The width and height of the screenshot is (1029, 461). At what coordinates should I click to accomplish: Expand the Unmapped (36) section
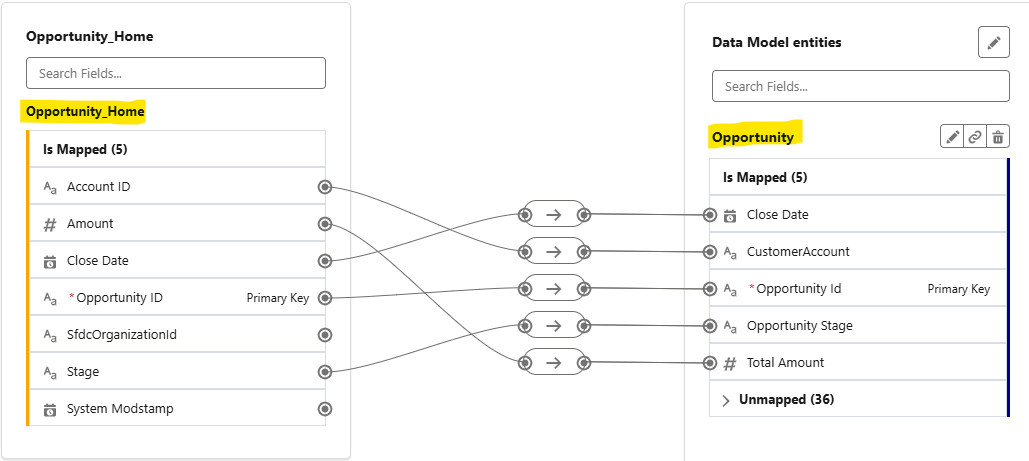(726, 400)
